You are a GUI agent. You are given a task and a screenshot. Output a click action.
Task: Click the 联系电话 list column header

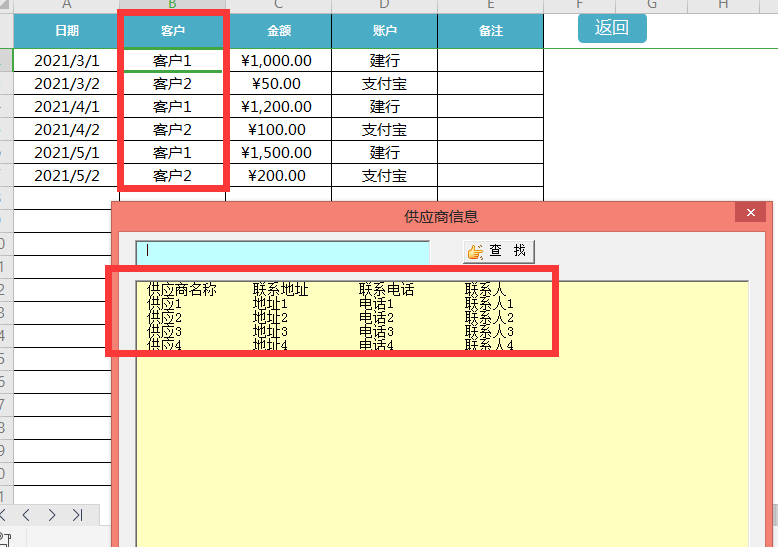387,289
